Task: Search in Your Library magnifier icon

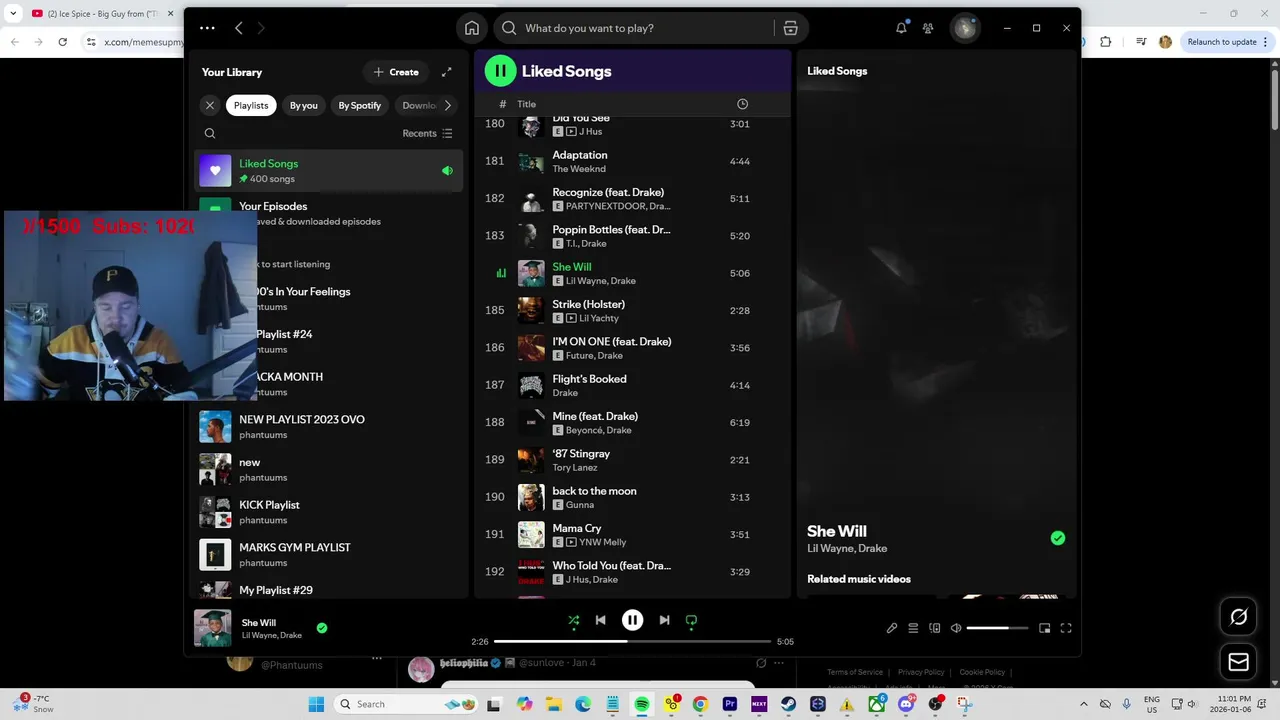Action: 210,133
